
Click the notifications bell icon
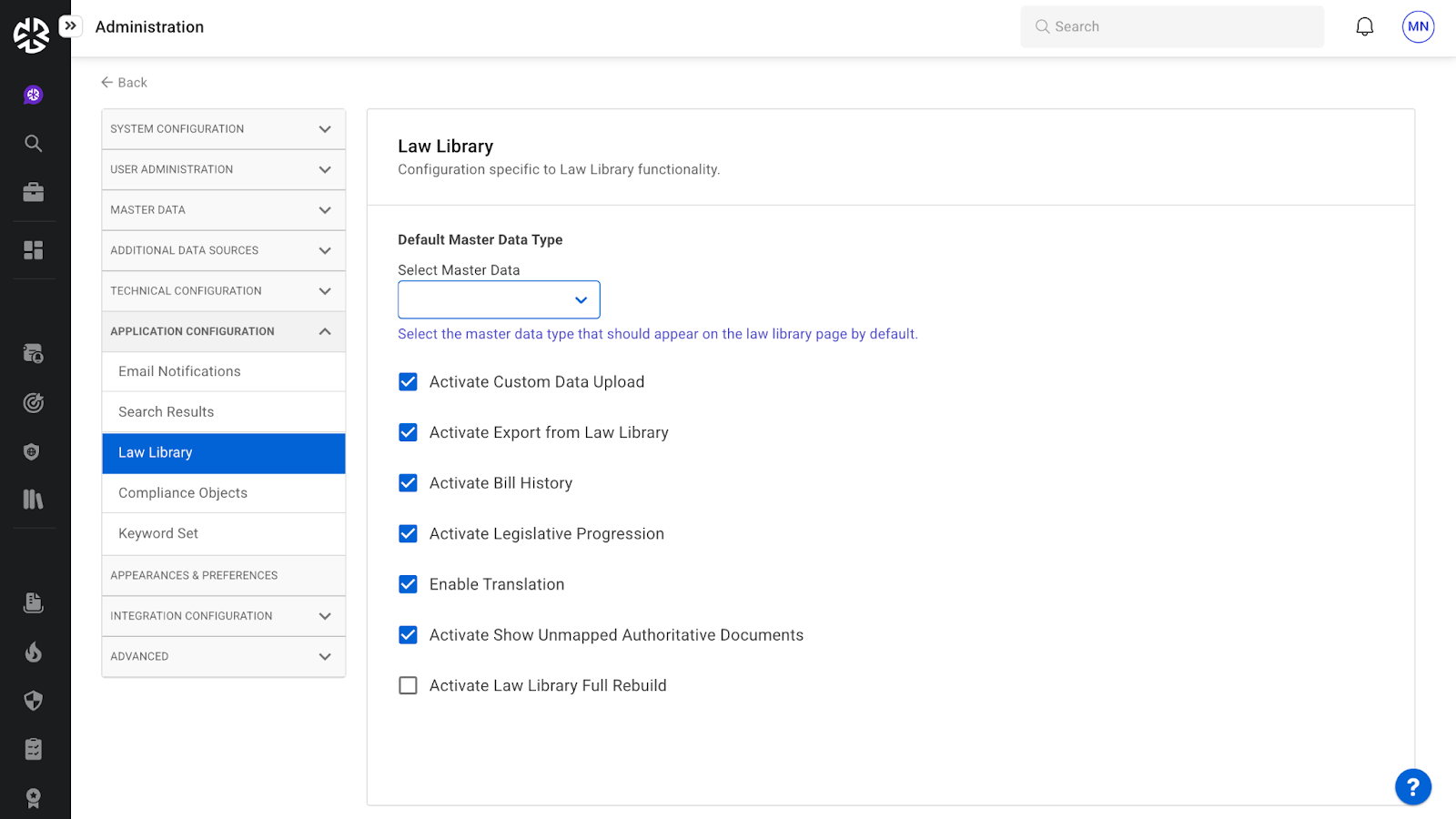[x=1364, y=27]
